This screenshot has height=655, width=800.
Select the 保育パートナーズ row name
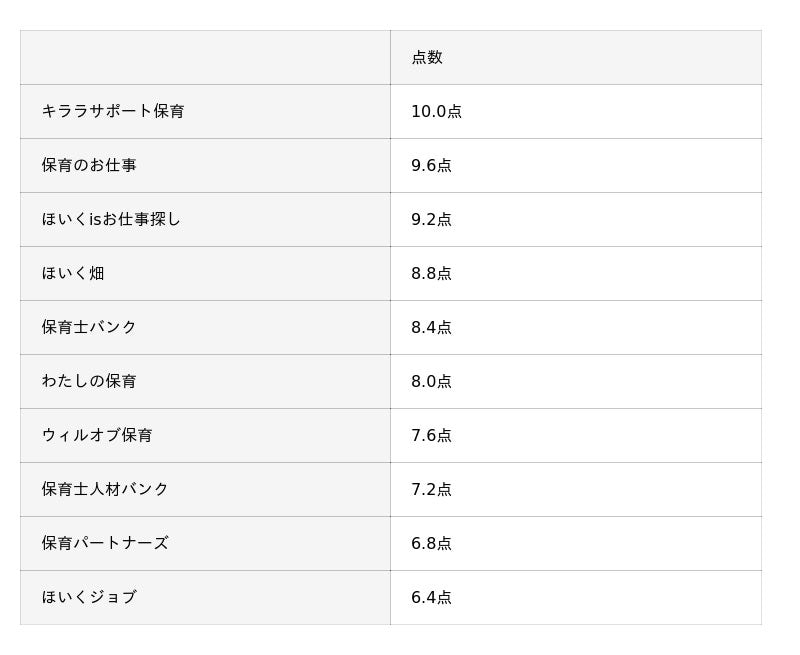click(x=105, y=544)
